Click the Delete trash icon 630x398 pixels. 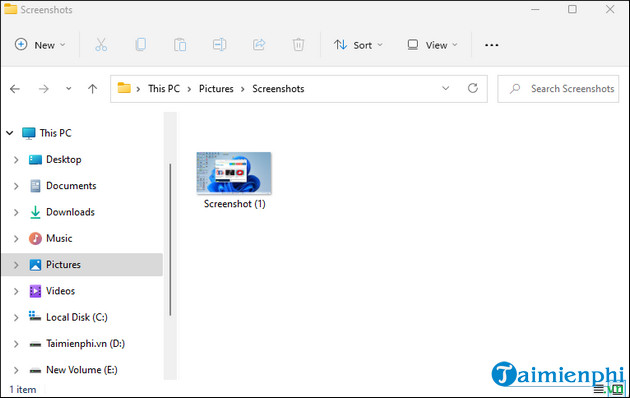pyautogui.click(x=298, y=45)
